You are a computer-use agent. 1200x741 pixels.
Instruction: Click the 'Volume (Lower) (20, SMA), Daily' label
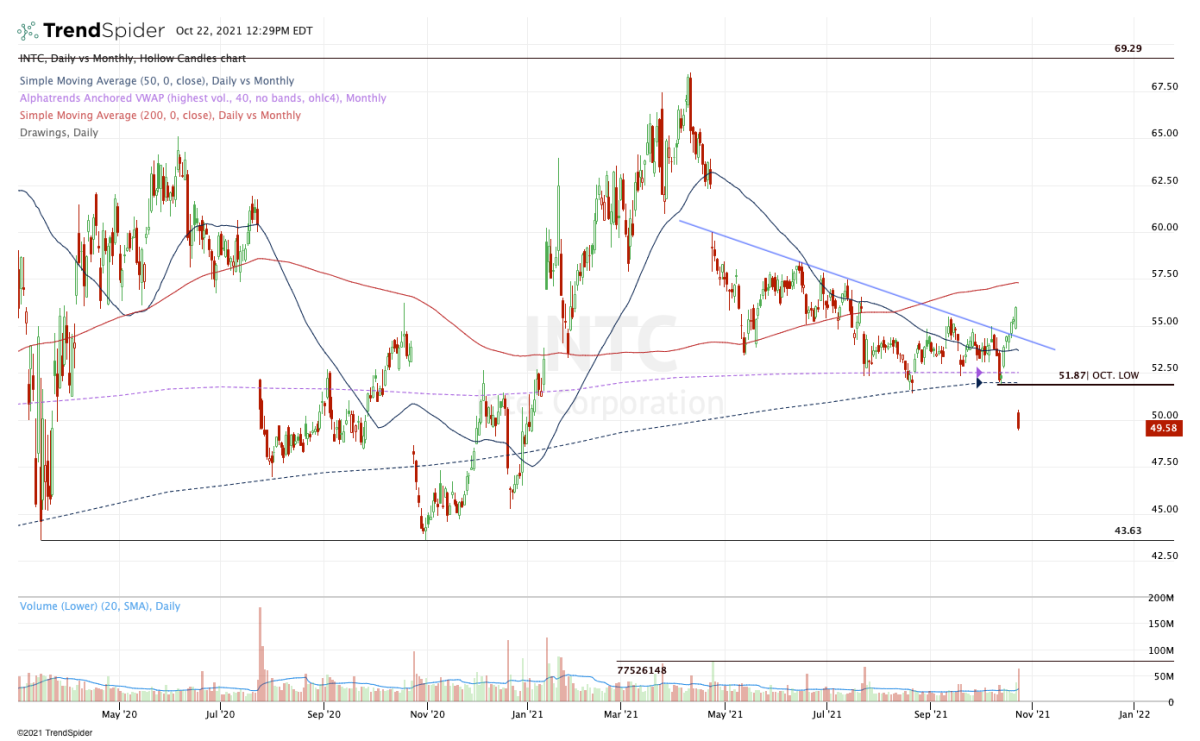pos(101,606)
